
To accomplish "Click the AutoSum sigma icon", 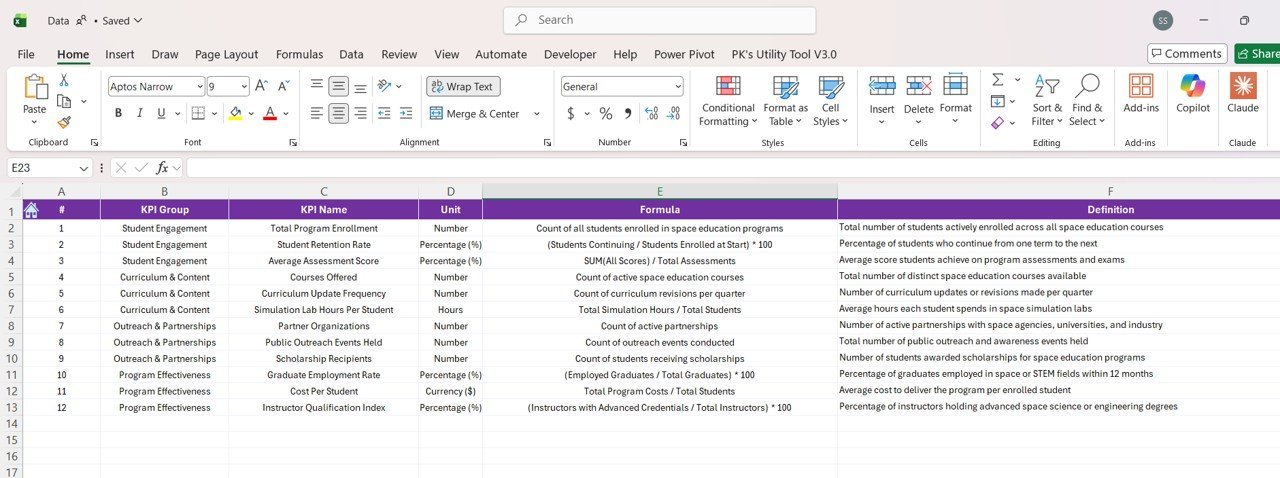I will pyautogui.click(x=998, y=80).
